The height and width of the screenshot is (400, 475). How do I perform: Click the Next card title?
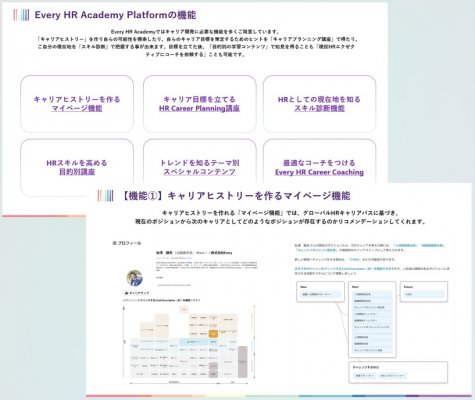coord(355,287)
